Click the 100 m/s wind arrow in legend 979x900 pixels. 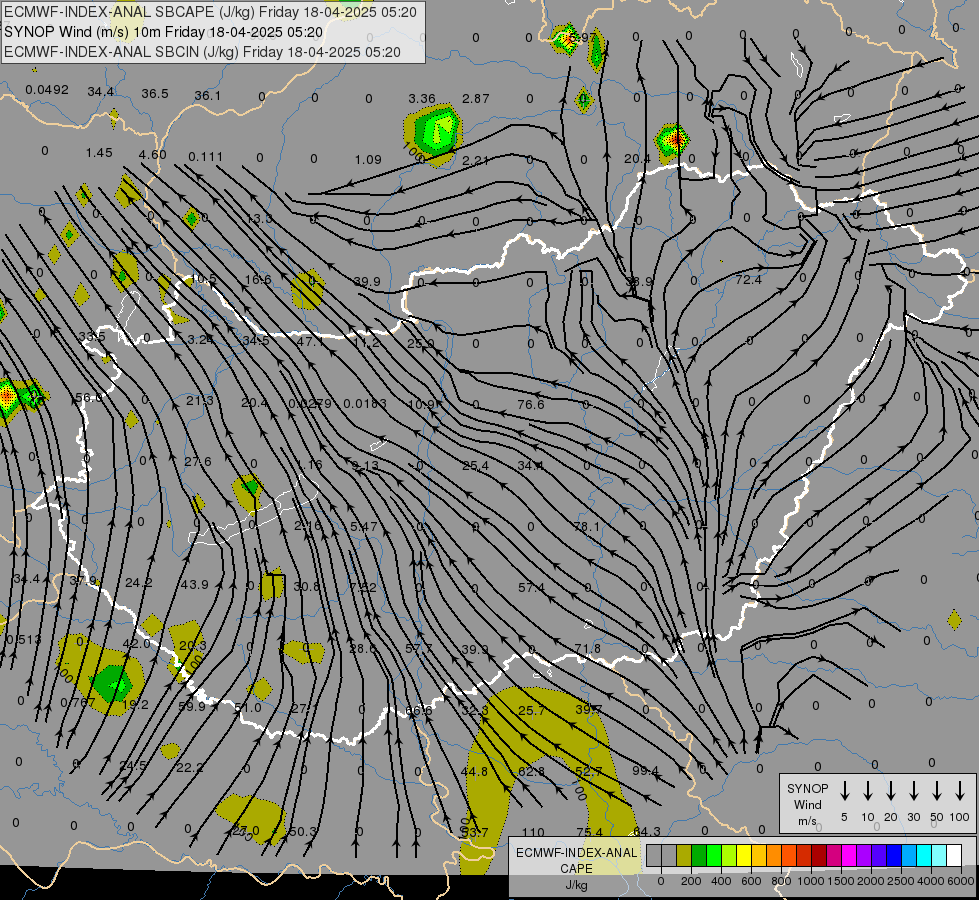click(x=960, y=791)
